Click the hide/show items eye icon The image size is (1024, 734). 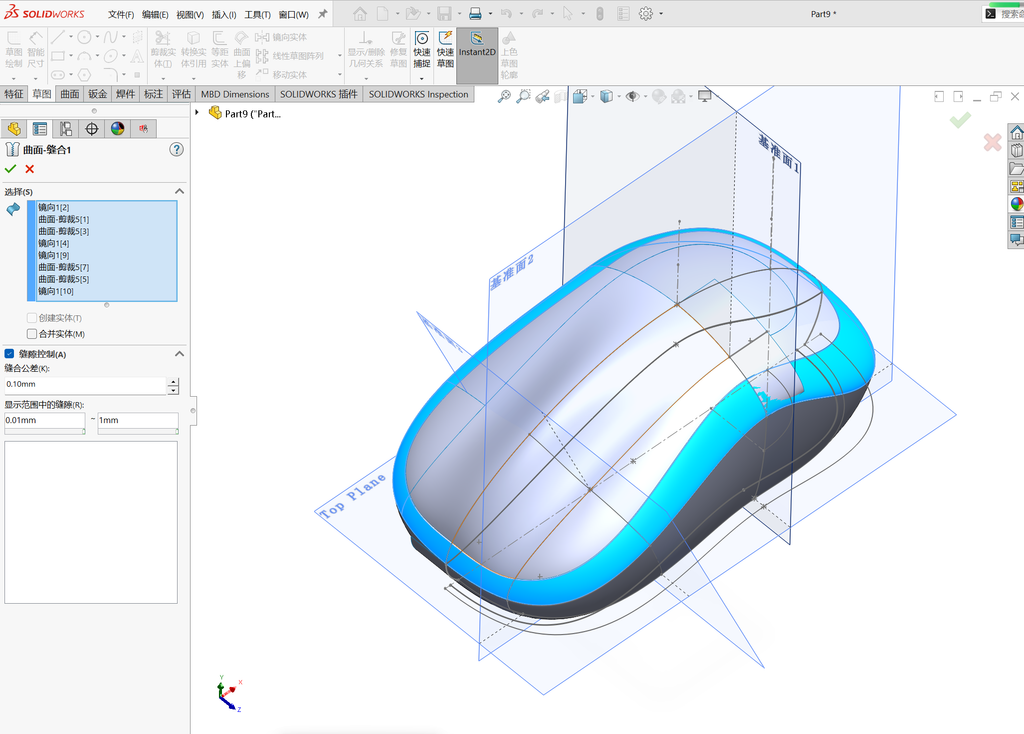(x=632, y=97)
